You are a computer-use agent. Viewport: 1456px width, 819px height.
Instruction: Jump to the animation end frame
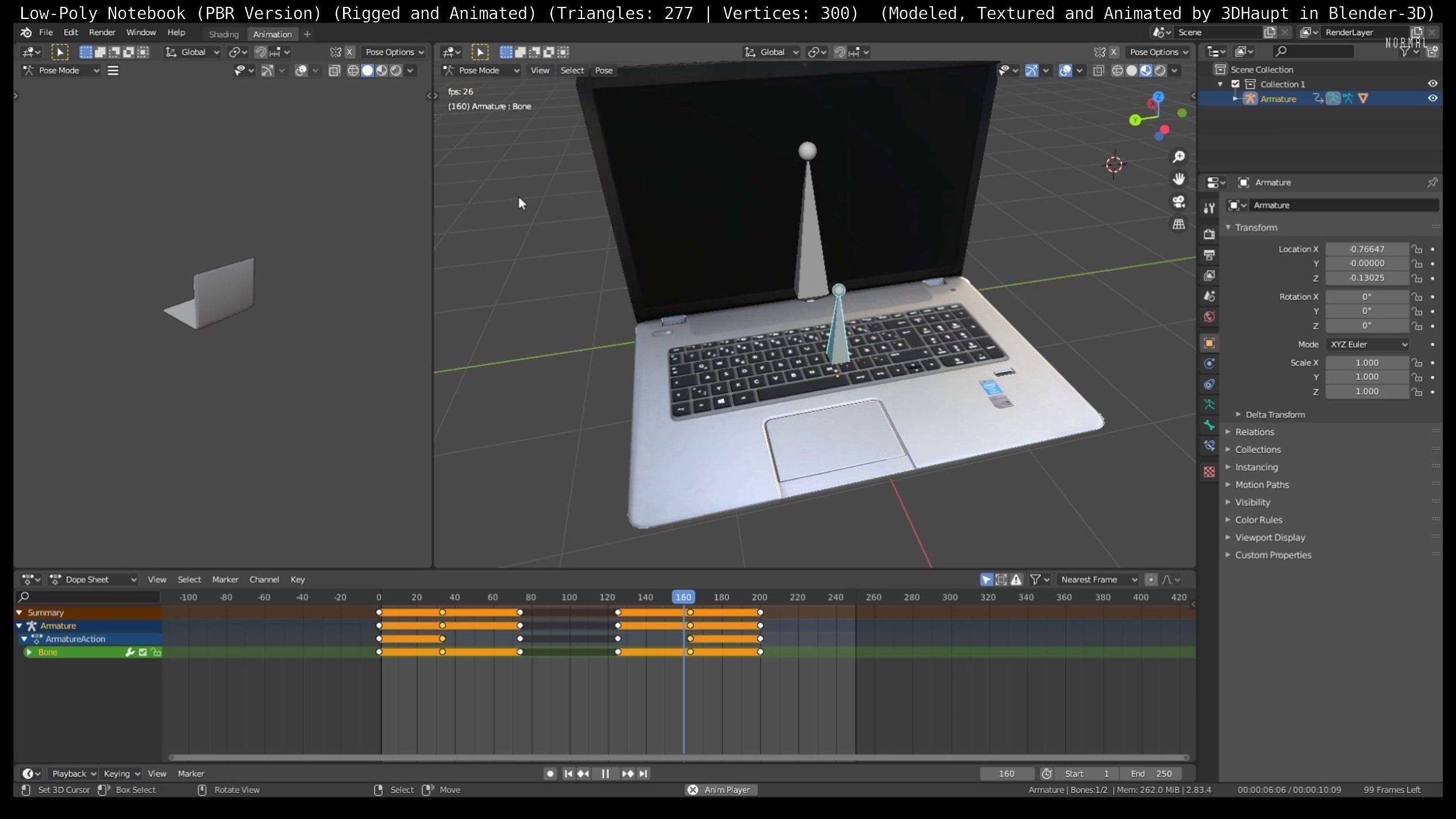click(644, 774)
